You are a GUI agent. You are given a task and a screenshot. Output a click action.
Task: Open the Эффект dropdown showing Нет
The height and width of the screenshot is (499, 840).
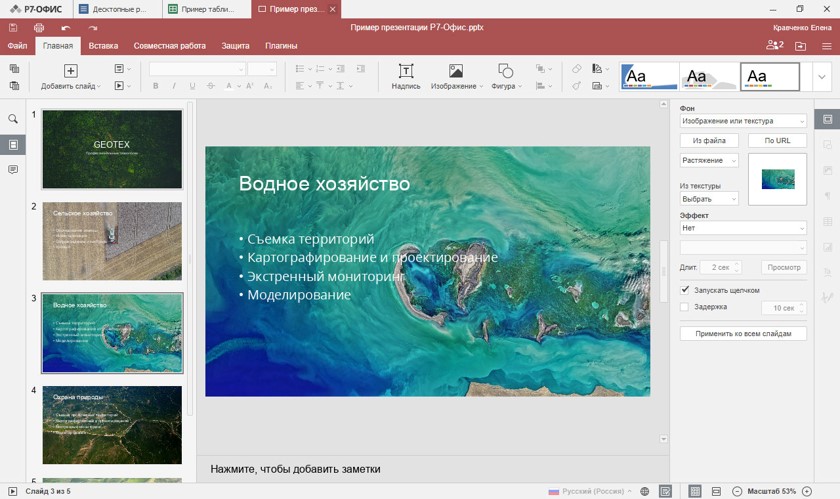click(743, 228)
